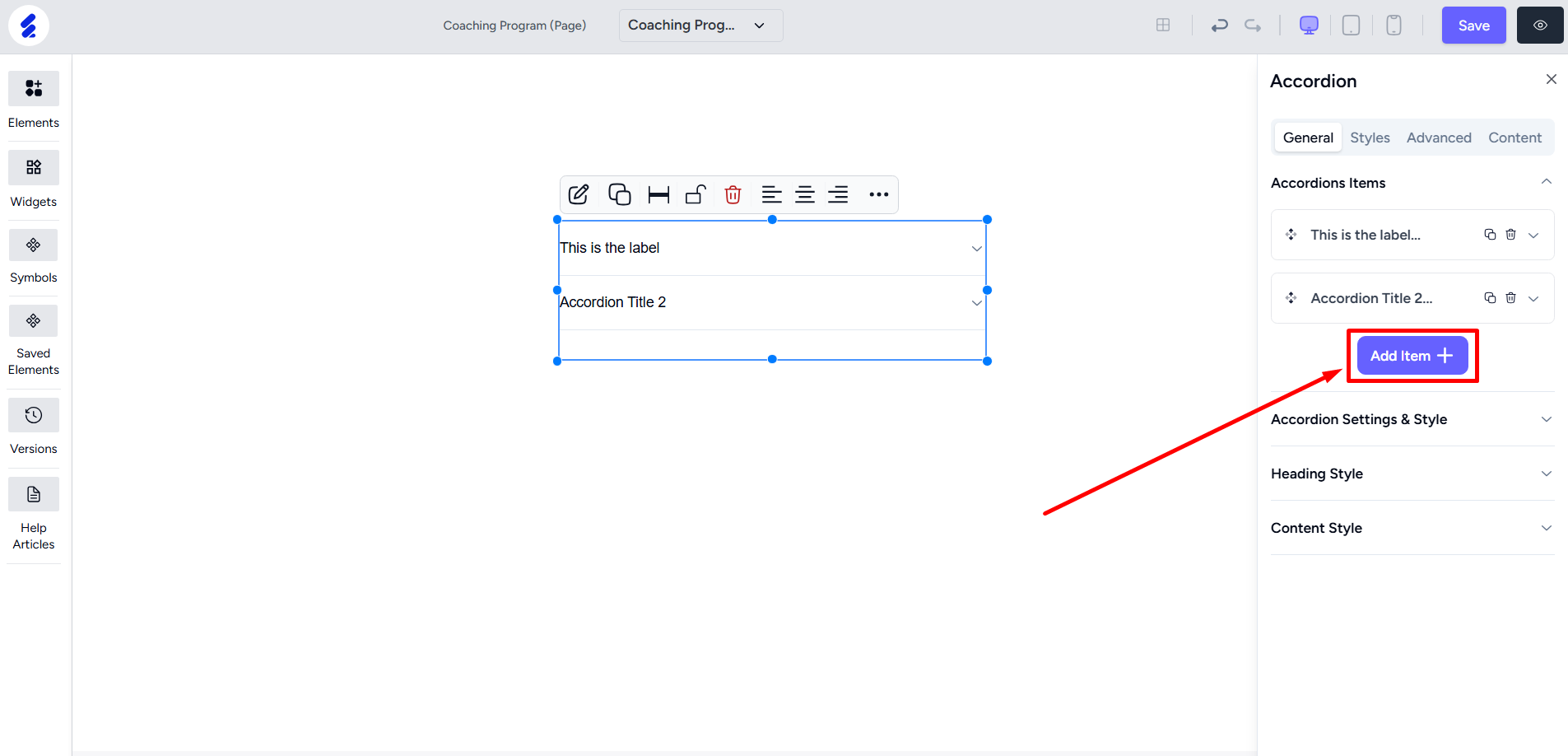Open the Symbols panel icon
The image size is (1568, 756).
pyautogui.click(x=34, y=245)
